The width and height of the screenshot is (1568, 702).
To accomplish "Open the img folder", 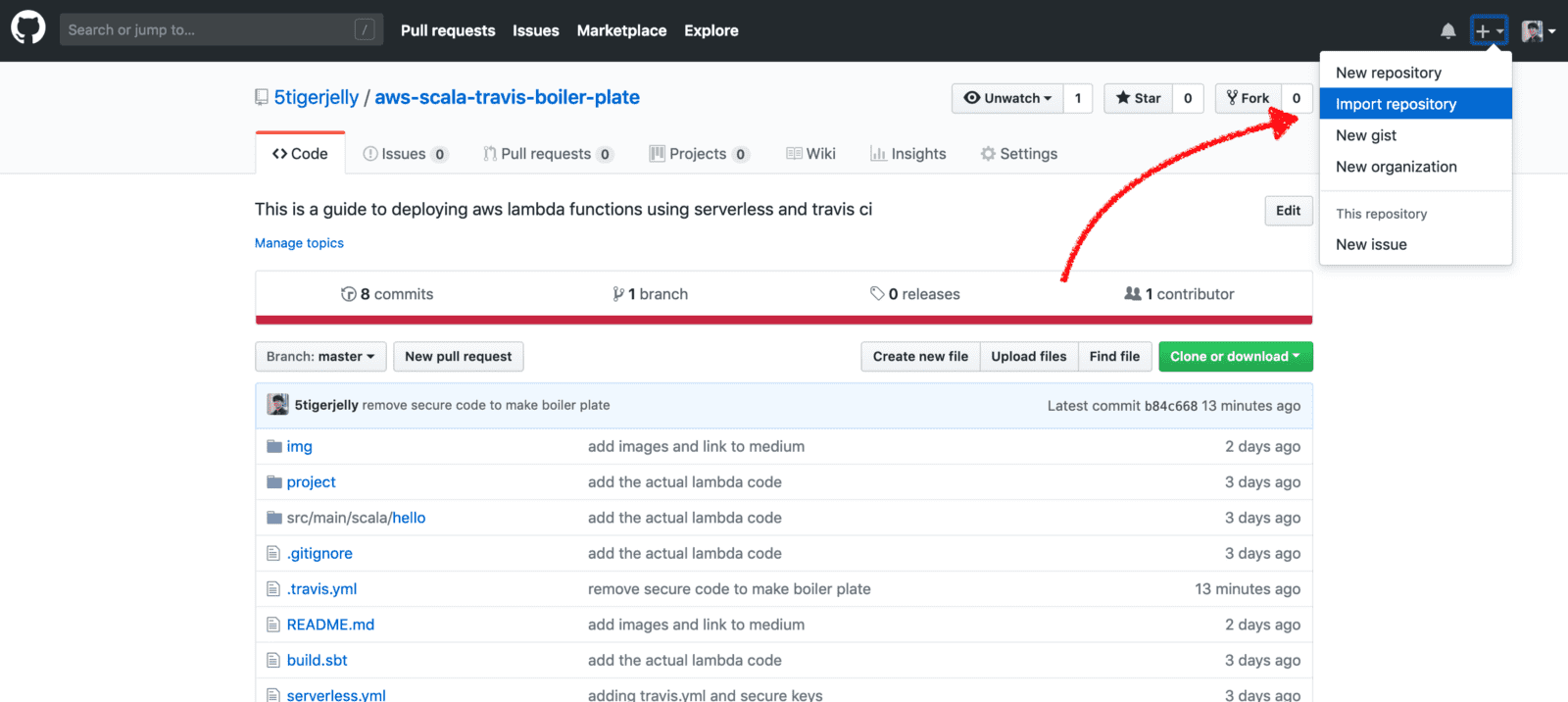I will [299, 446].
